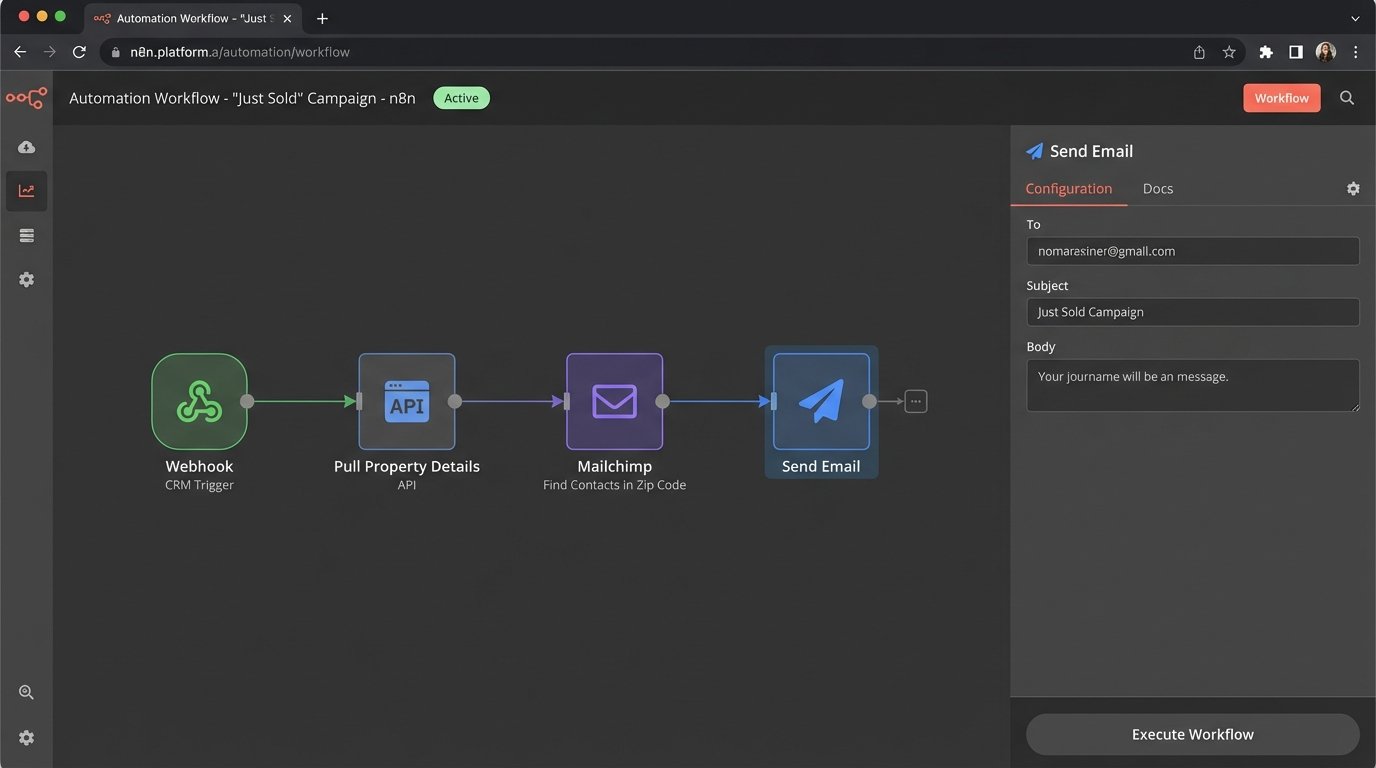Select the Webhook CRM Trigger node
This screenshot has height=768, width=1376.
tap(199, 402)
